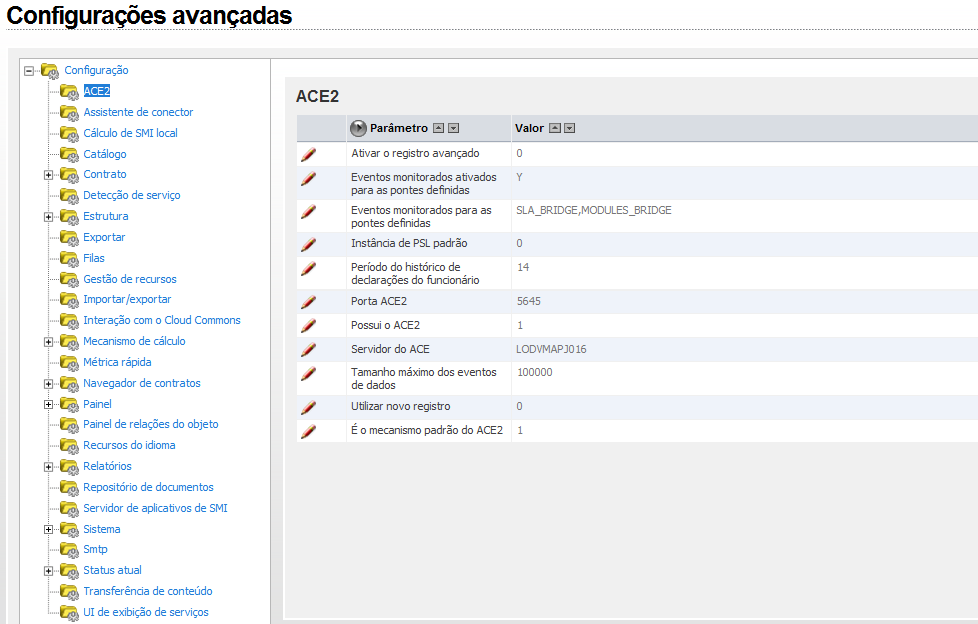Screen dimensions: 978x624
Task: Click the Porta ACE2 parameter text
Action: (379, 301)
